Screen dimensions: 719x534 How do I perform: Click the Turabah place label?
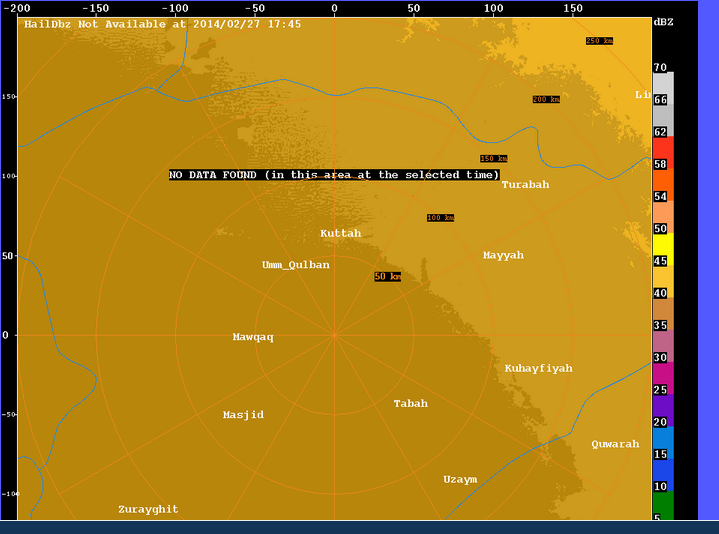[525, 185]
